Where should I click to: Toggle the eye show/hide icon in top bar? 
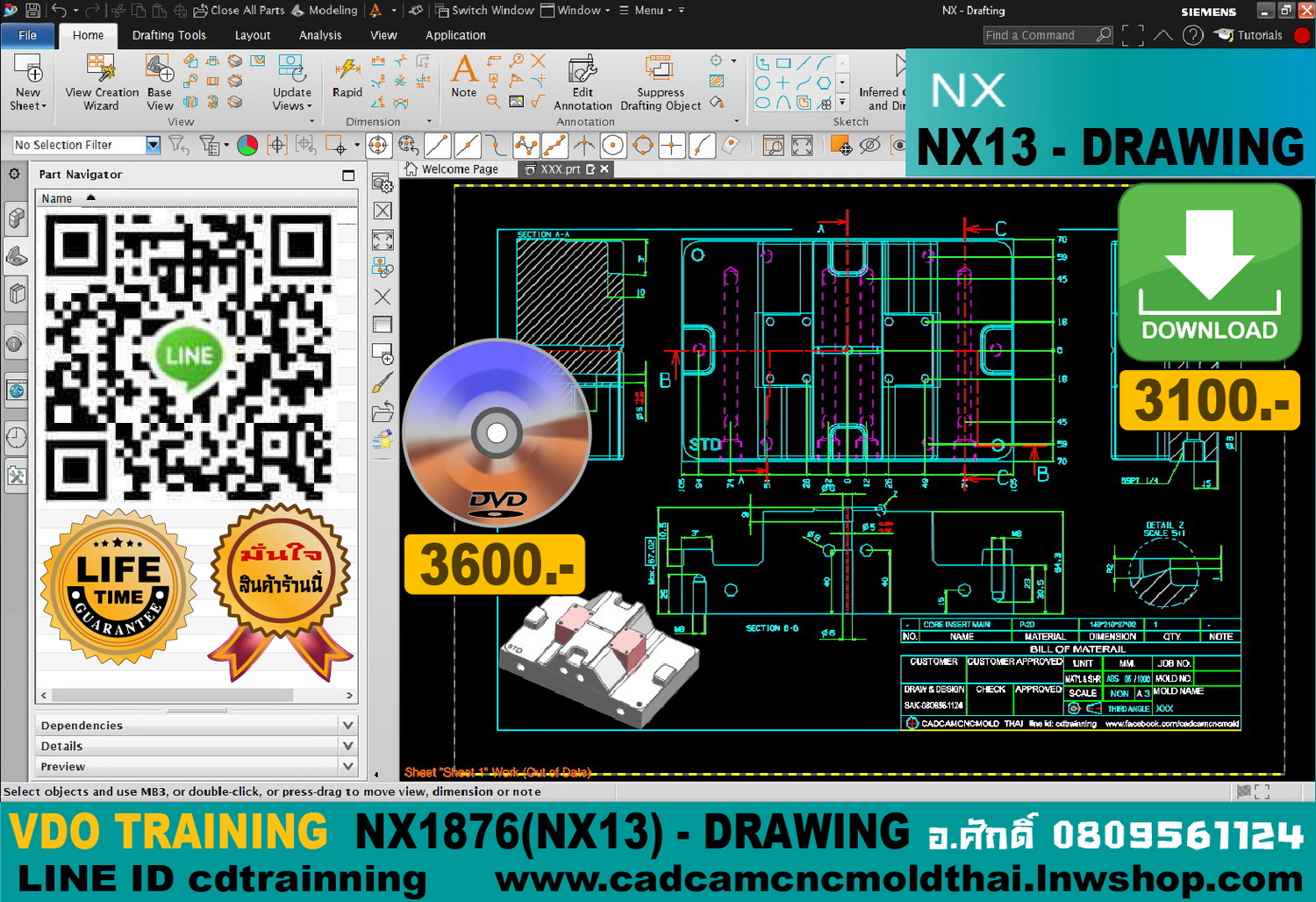[869, 146]
